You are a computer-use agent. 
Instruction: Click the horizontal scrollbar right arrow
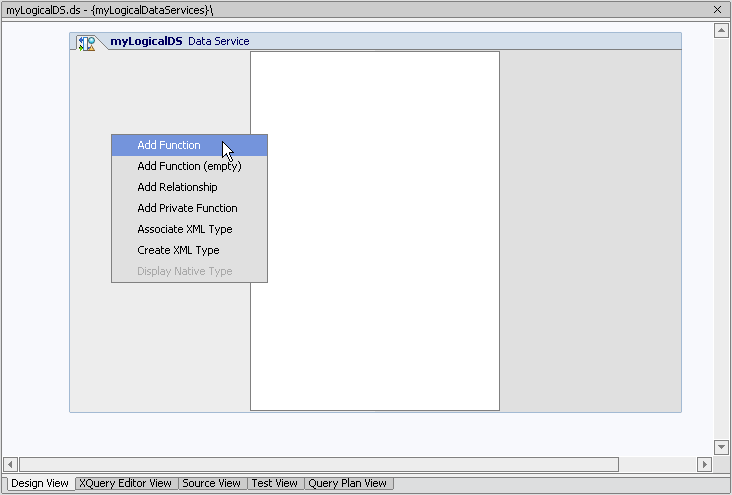704,465
